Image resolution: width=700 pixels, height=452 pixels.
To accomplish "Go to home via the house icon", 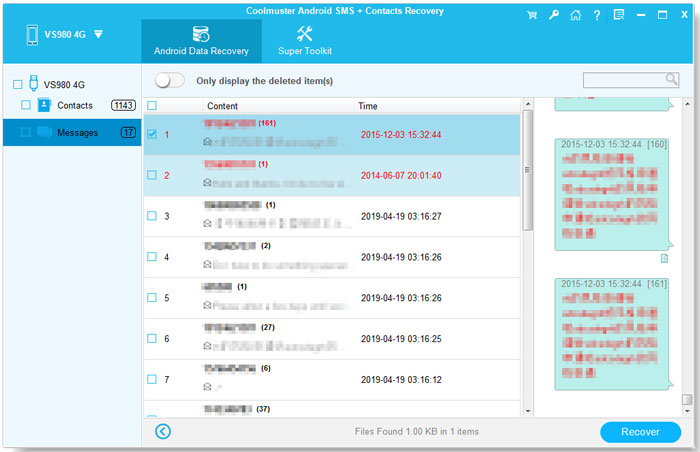I will click(x=575, y=15).
